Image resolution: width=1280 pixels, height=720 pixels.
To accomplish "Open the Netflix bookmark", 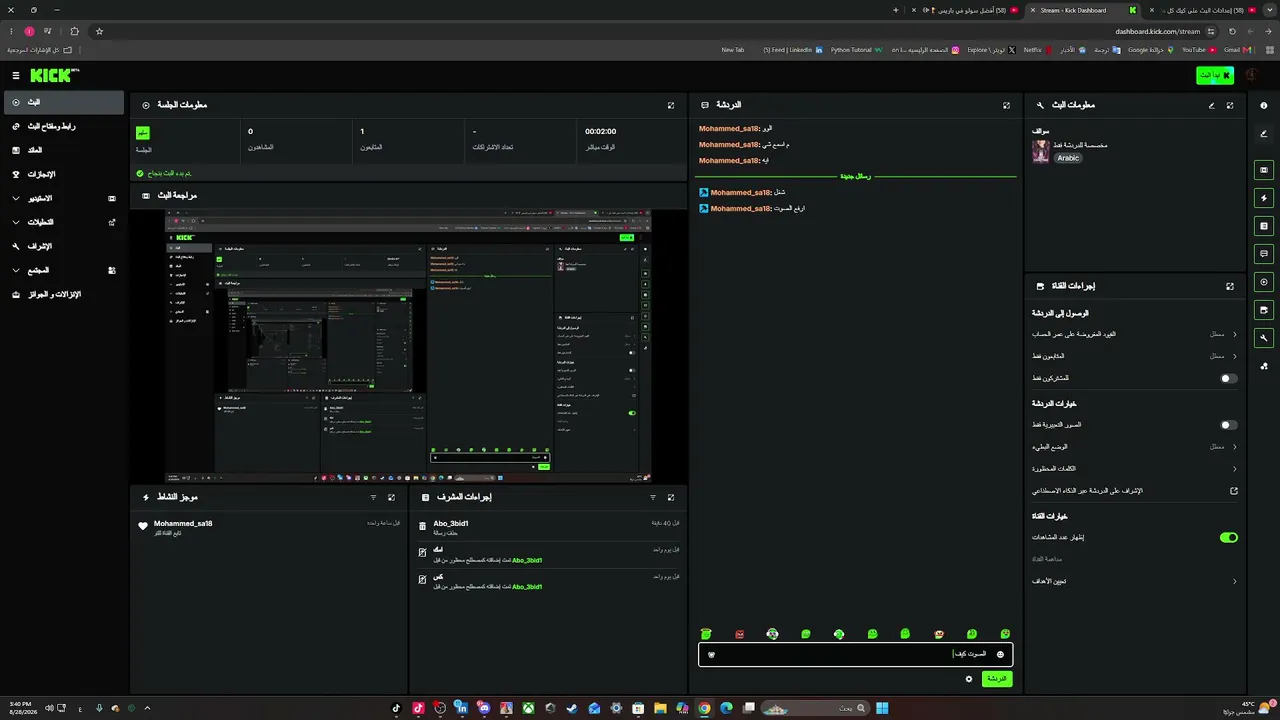I will click(1037, 49).
